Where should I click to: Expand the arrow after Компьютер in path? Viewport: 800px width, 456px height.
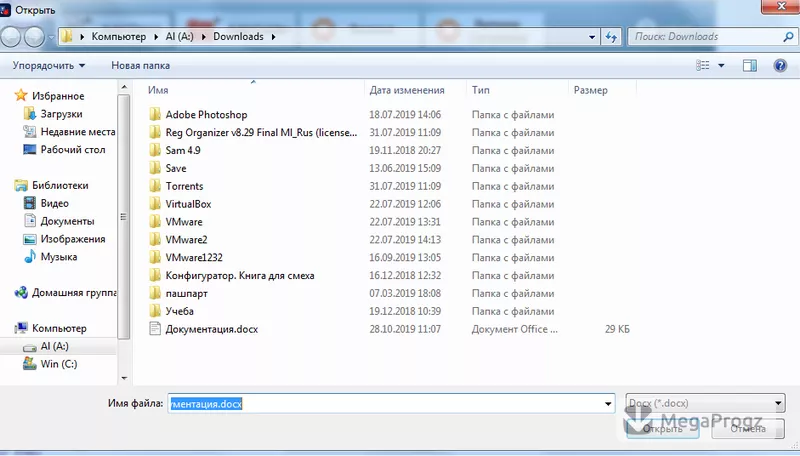(x=156, y=37)
